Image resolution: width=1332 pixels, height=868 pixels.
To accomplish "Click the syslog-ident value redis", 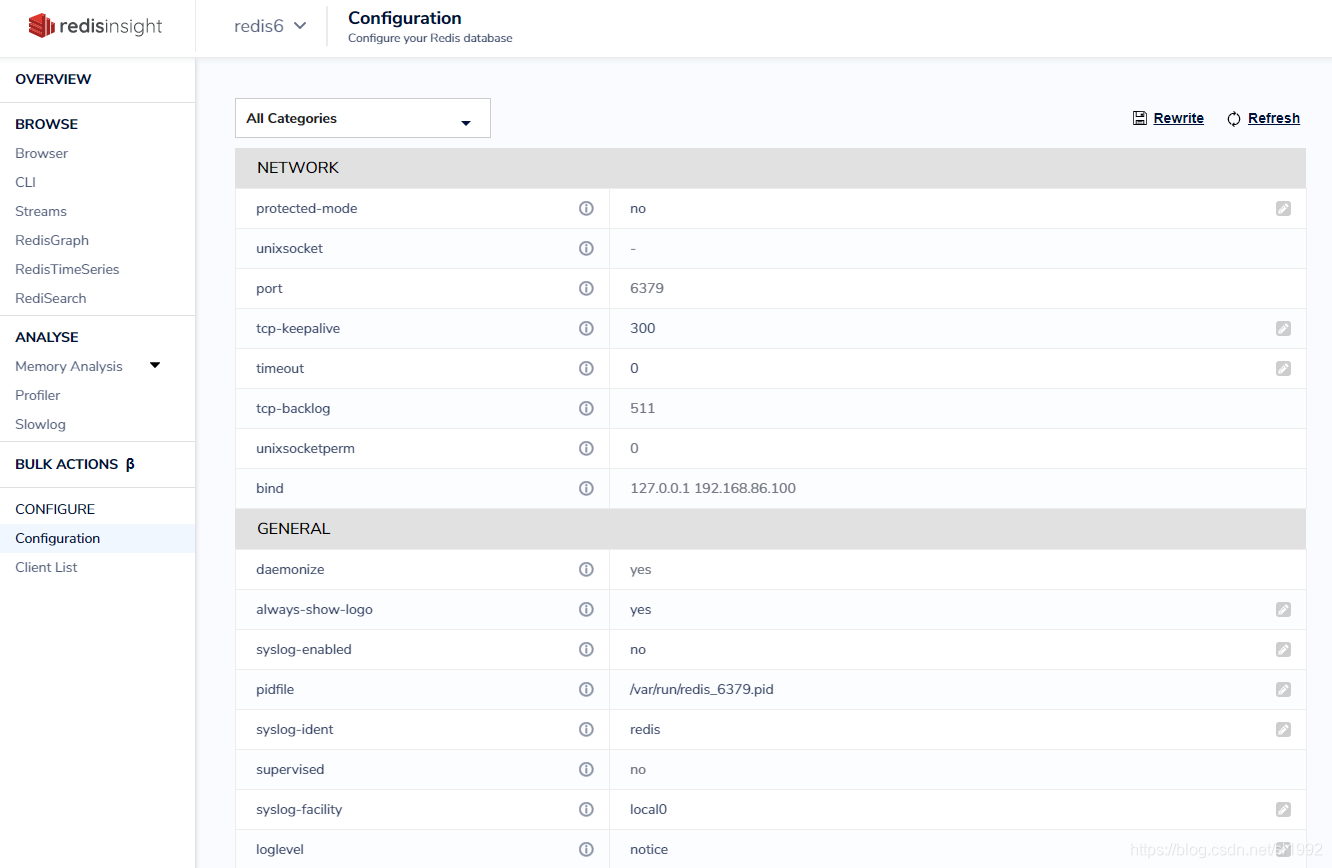I will [645, 729].
